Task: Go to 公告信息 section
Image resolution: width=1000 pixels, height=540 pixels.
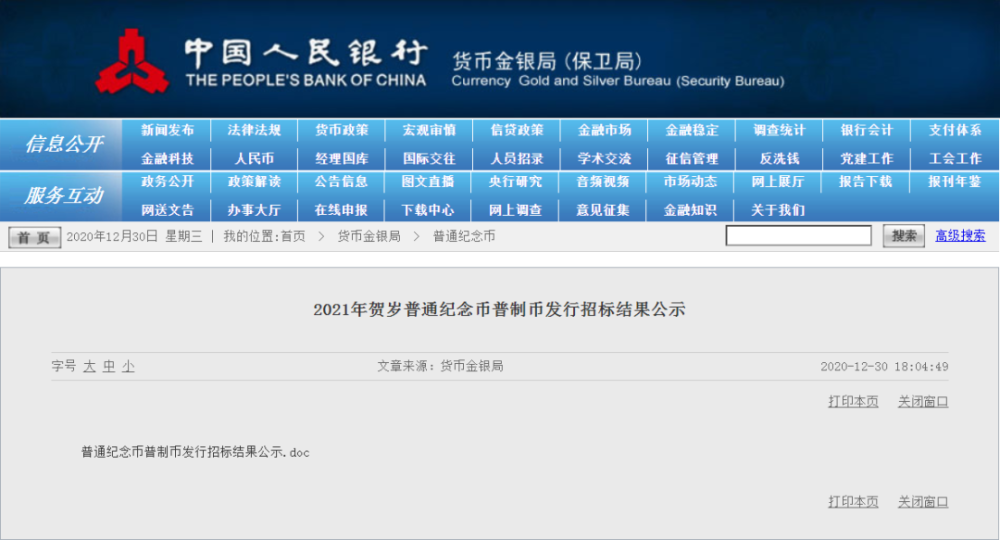Action: (x=341, y=181)
